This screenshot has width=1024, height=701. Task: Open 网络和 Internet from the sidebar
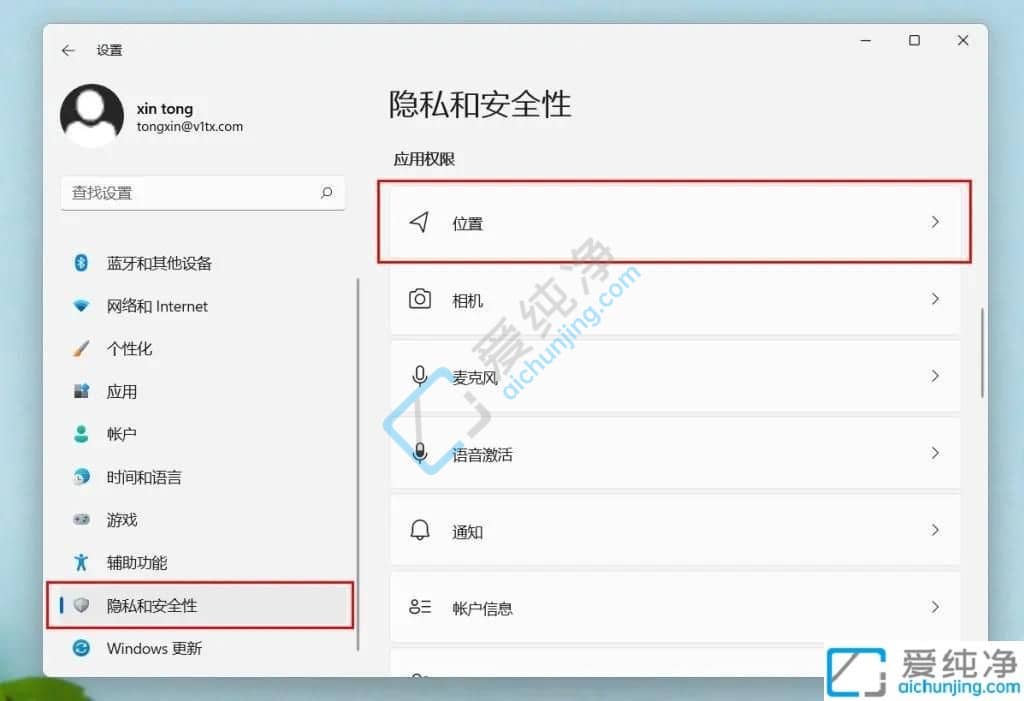(157, 306)
